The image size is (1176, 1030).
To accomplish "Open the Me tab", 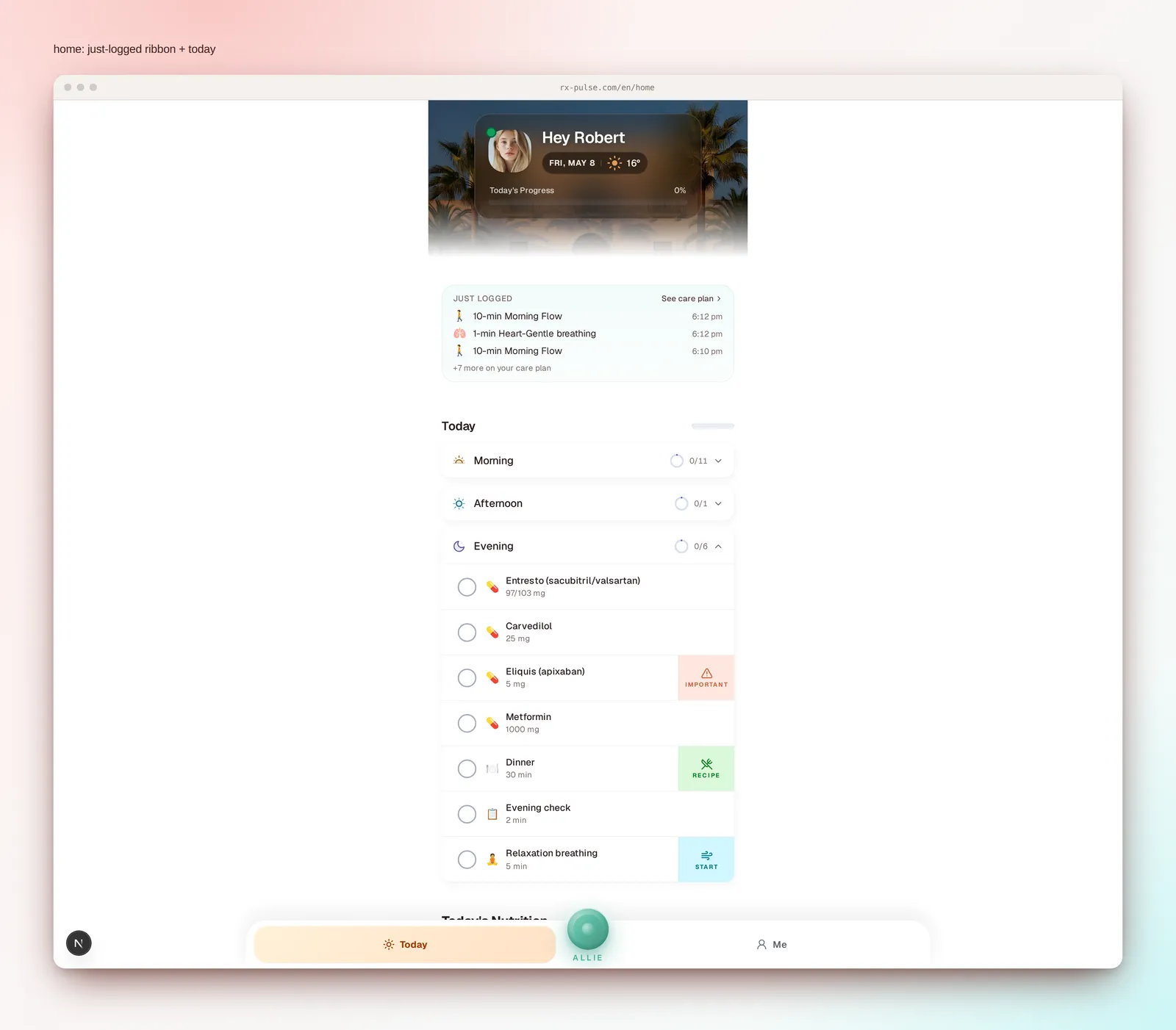I will point(772,945).
